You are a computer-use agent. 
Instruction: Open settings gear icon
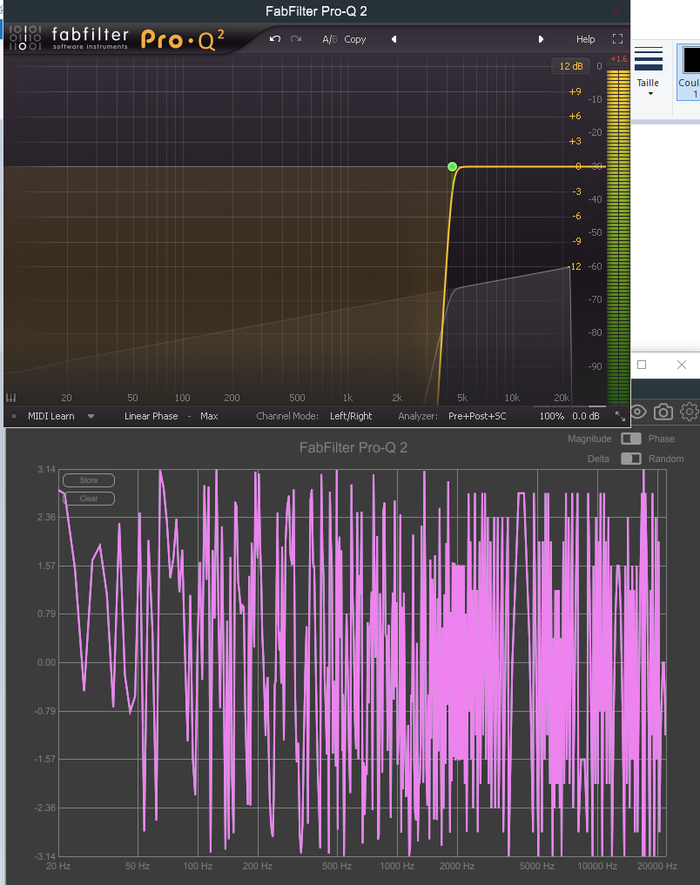pos(689,411)
